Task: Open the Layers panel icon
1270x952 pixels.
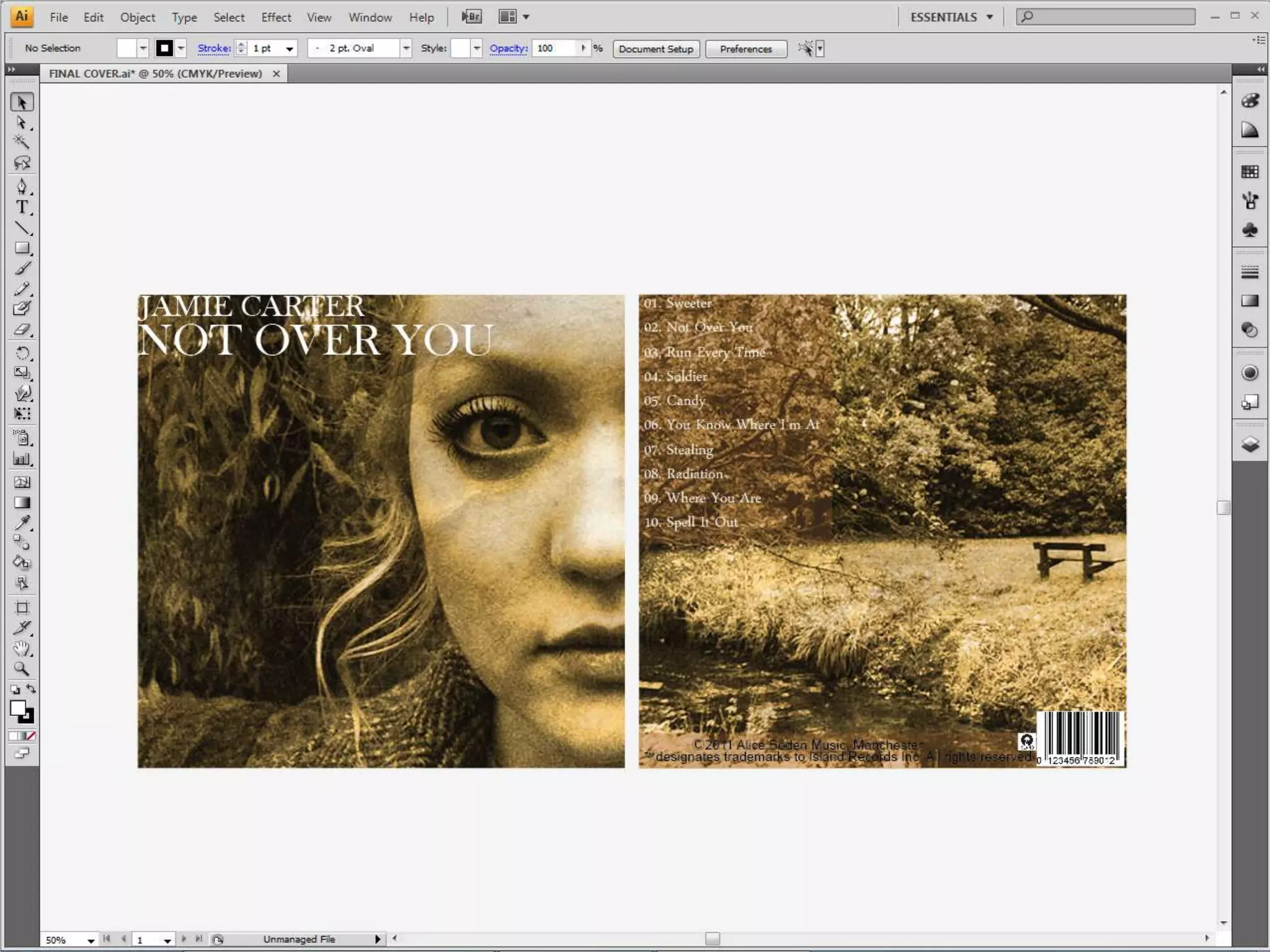Action: pos(1250,444)
